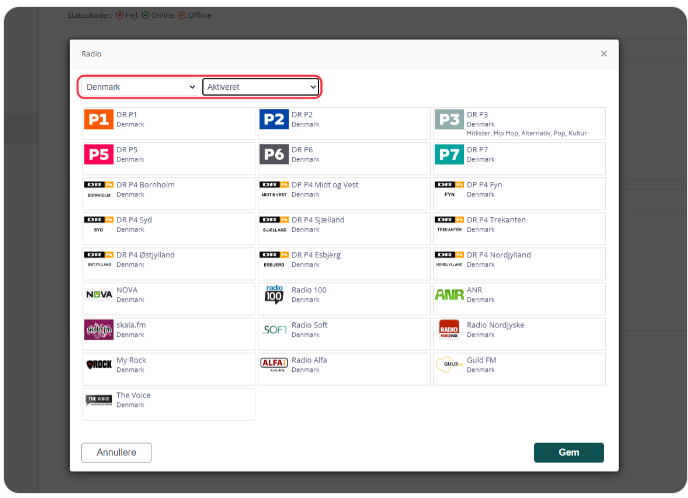Open the Aktiveret status dropdown
688x498 pixels.
260,87
